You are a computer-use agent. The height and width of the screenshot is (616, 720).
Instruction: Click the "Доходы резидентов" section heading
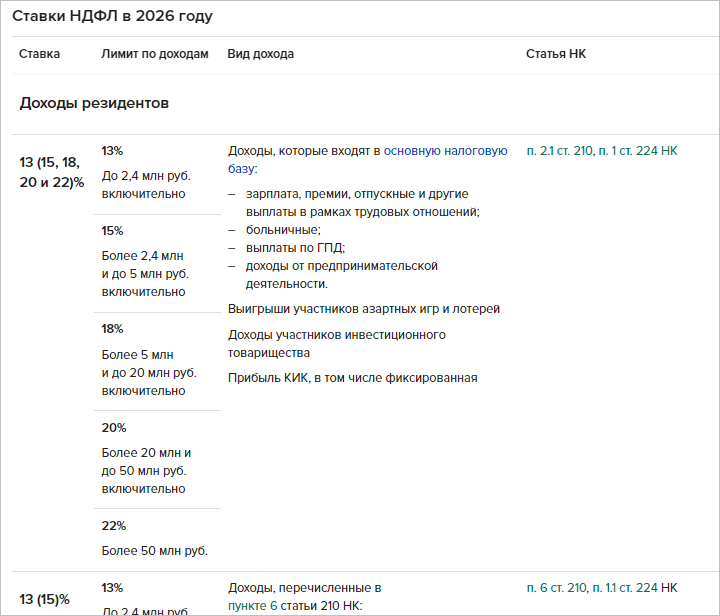94,103
